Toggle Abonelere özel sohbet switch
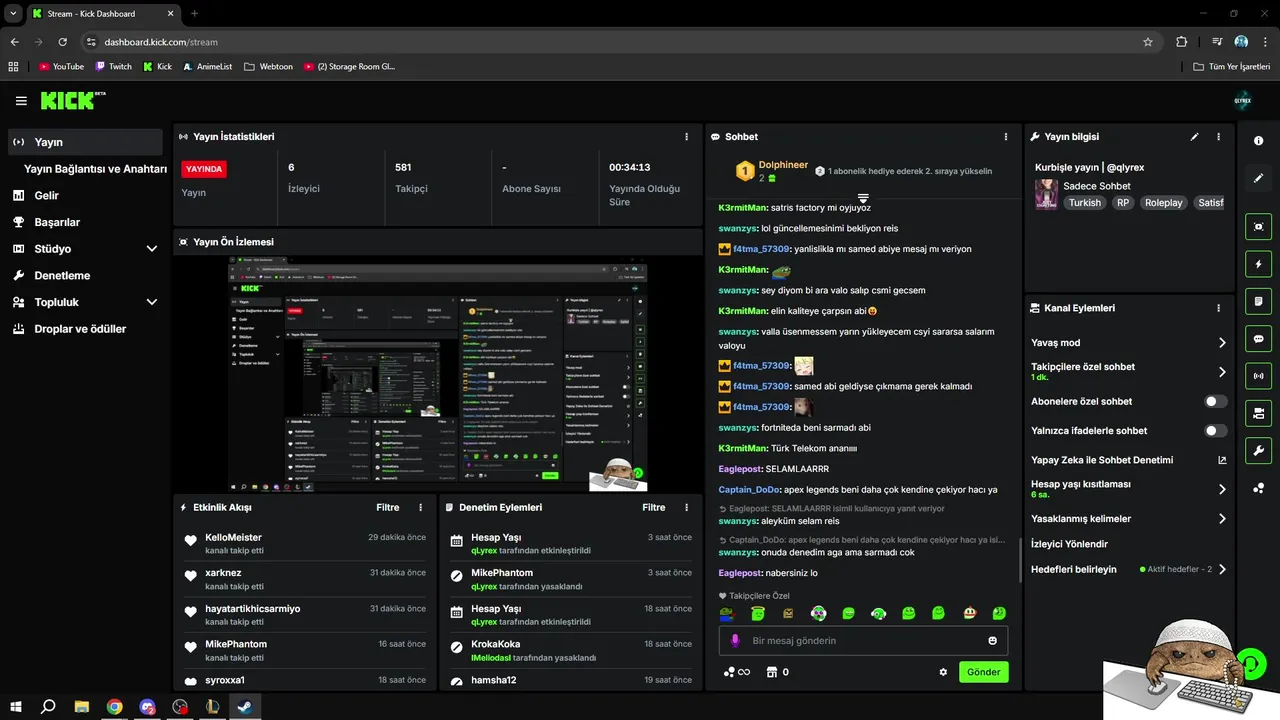This screenshot has width=1280, height=720. pos(1216,401)
